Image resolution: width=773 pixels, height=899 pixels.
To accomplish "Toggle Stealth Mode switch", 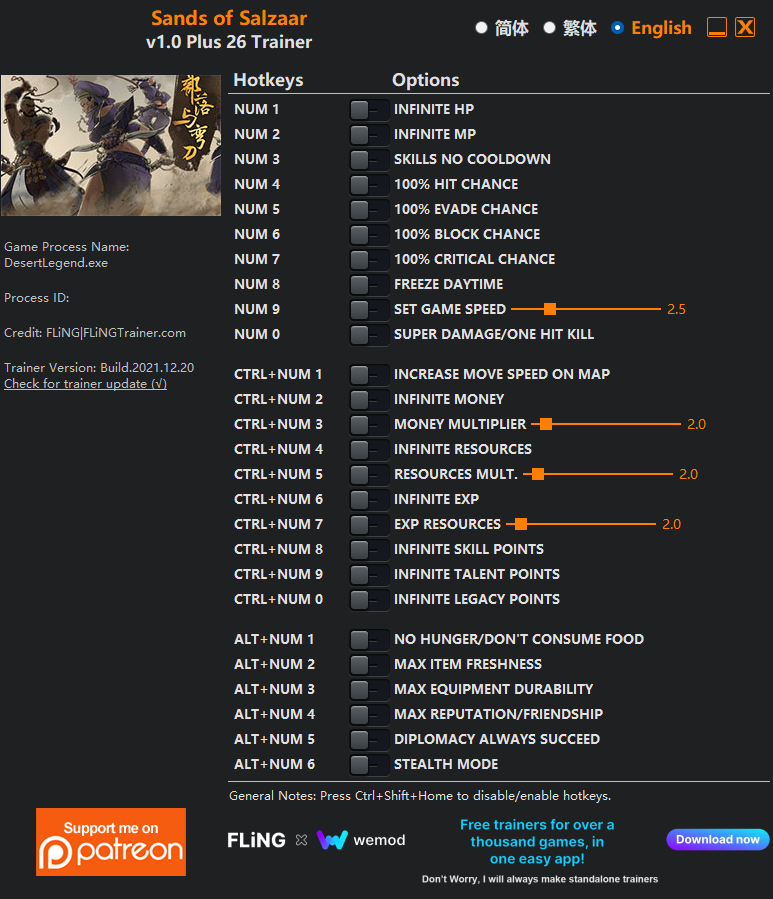I will pos(369,764).
